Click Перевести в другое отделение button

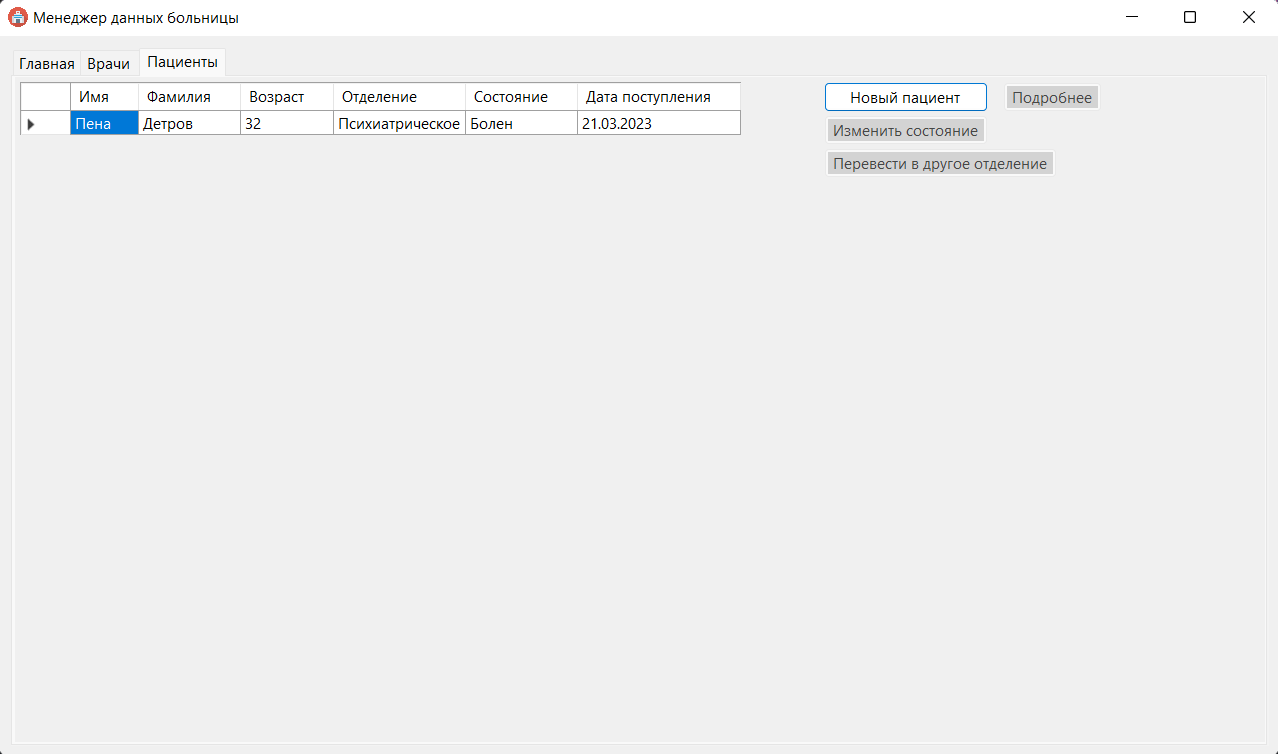940,163
